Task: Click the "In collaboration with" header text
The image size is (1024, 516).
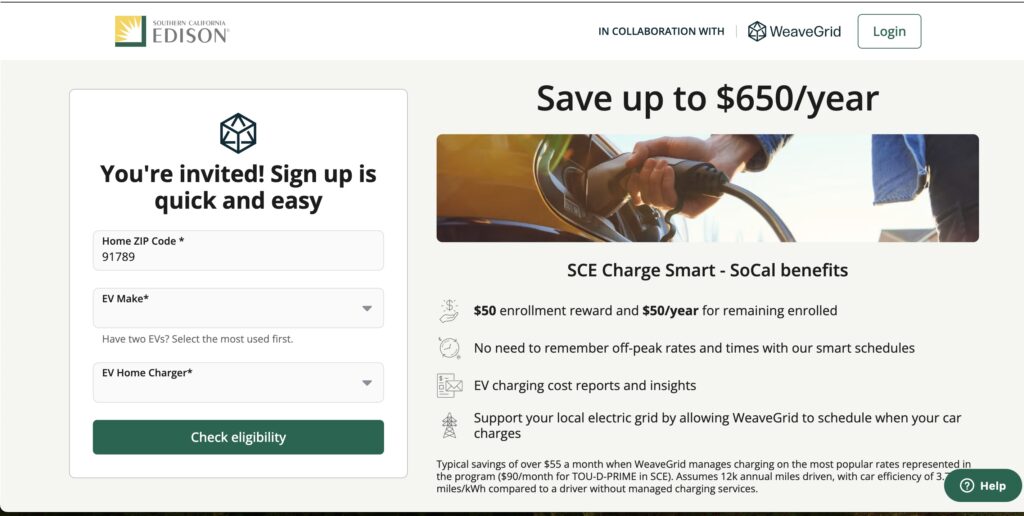Action: click(661, 32)
